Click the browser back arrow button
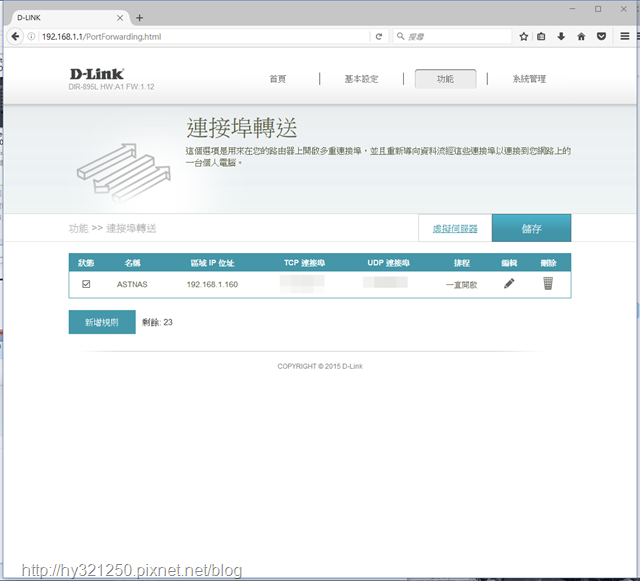The width and height of the screenshot is (640, 581). point(15,36)
